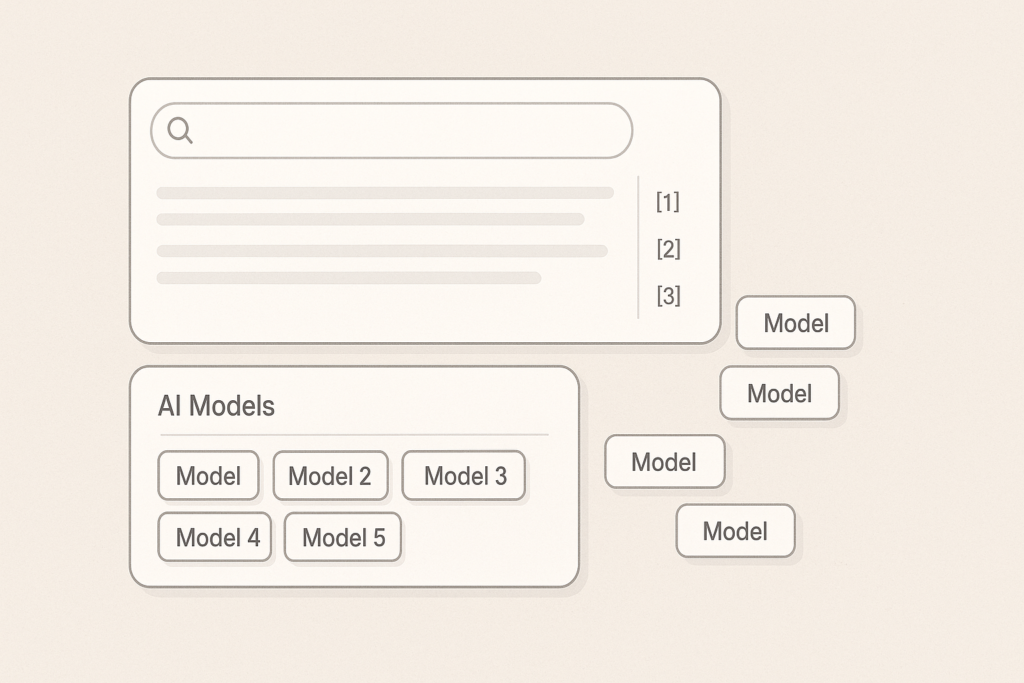Viewport: 1024px width, 683px height.
Task: Select the Model 2 chip
Action: point(330,475)
